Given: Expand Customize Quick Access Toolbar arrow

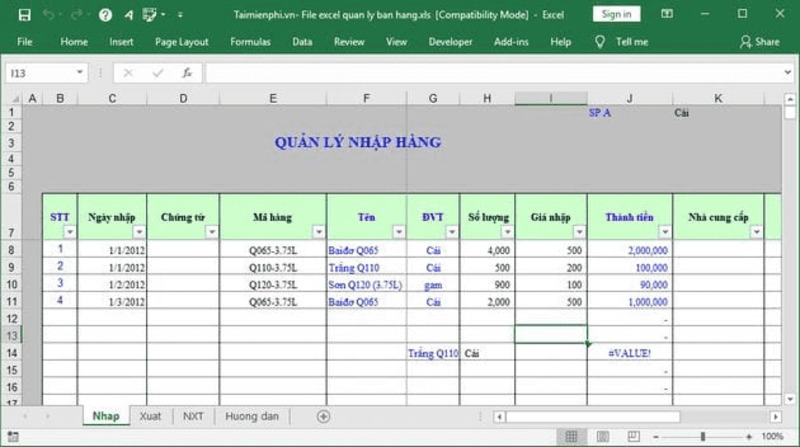Looking at the screenshot, I should tap(180, 15).
